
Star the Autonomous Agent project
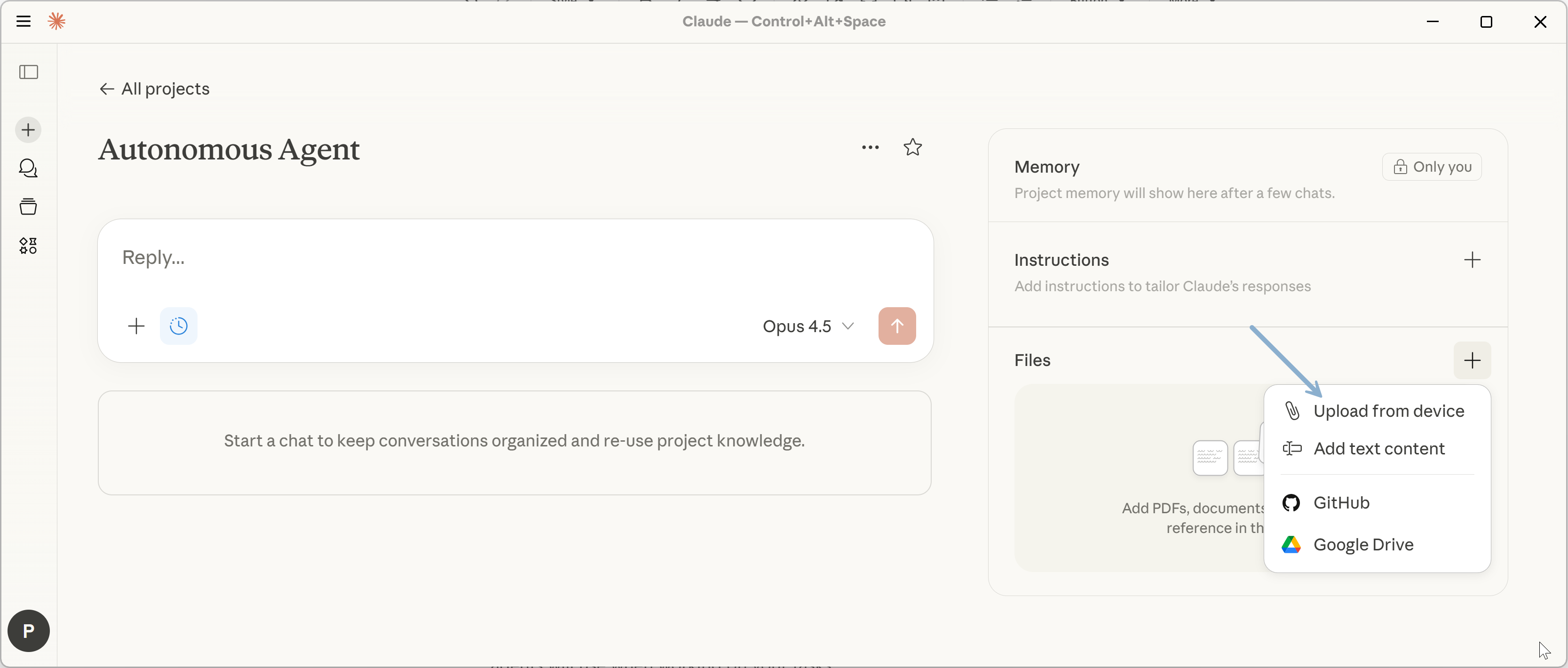[x=912, y=147]
